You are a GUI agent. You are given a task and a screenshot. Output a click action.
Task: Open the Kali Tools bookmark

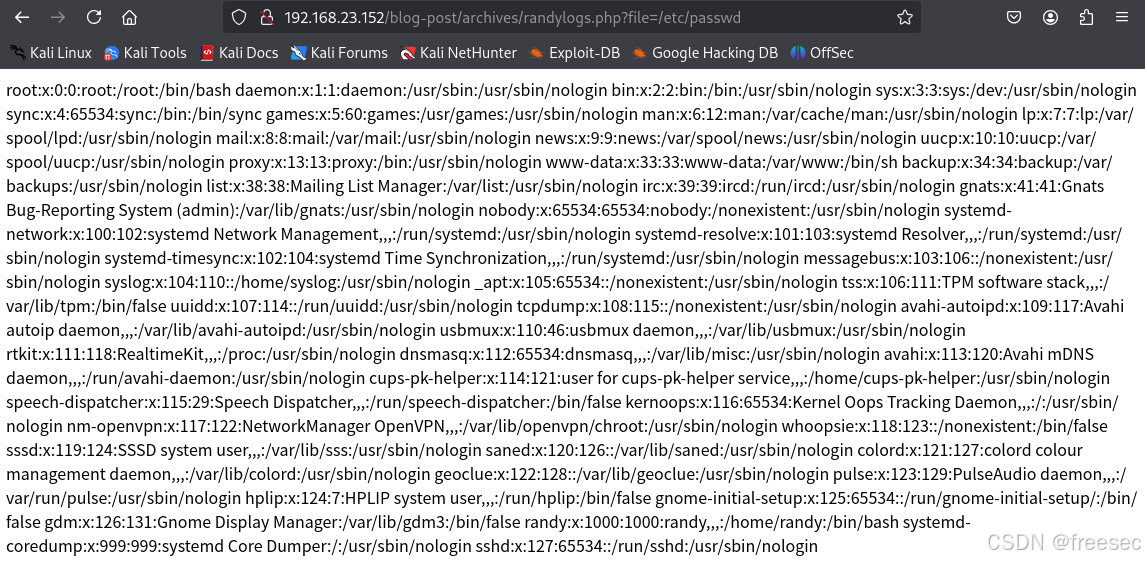145,53
